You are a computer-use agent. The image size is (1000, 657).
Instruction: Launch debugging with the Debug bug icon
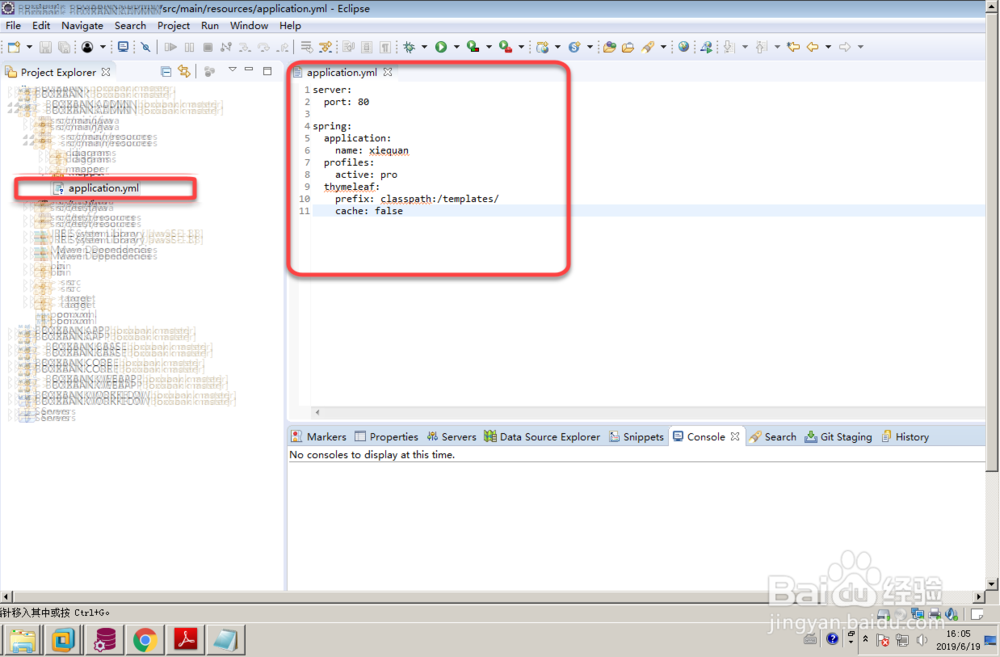tap(410, 47)
